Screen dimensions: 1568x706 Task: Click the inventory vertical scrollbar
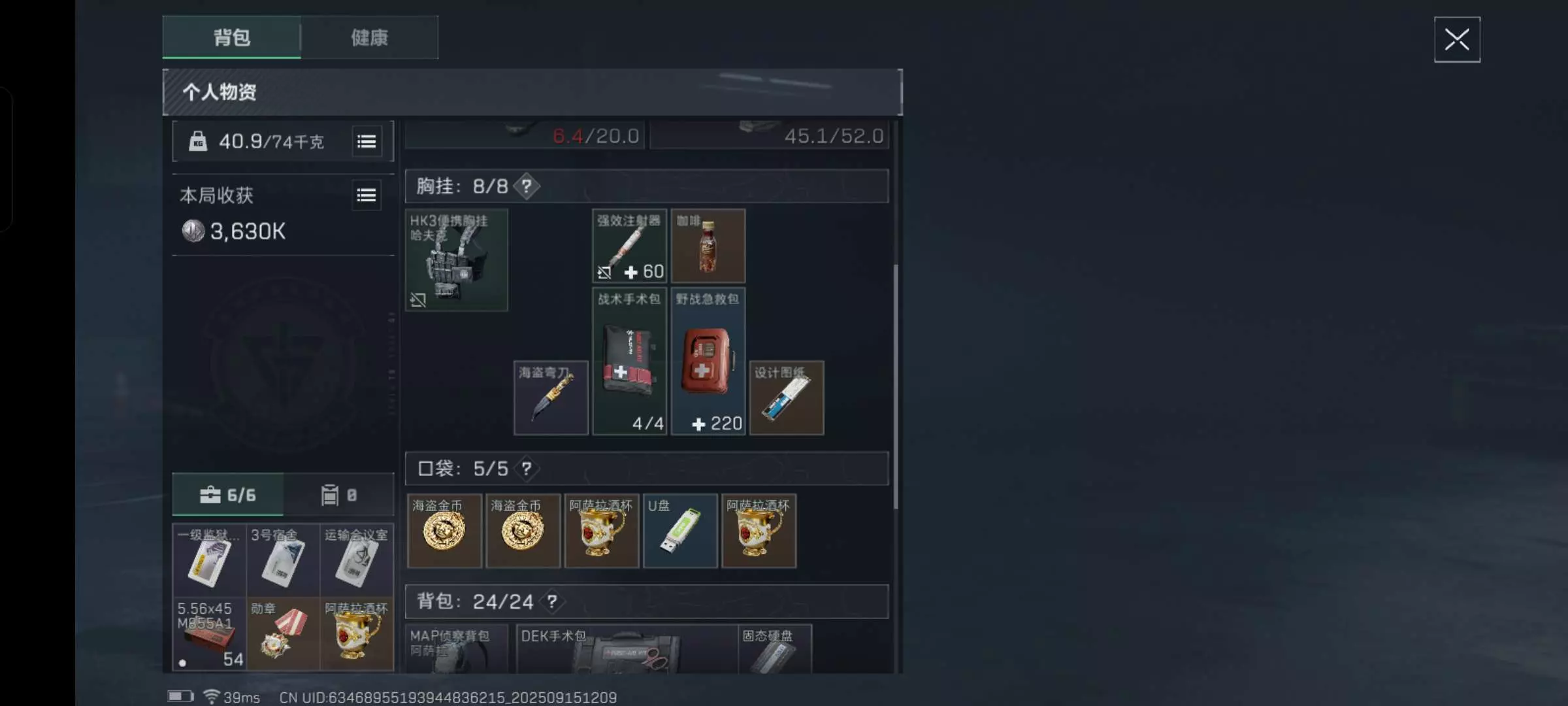tap(896, 386)
